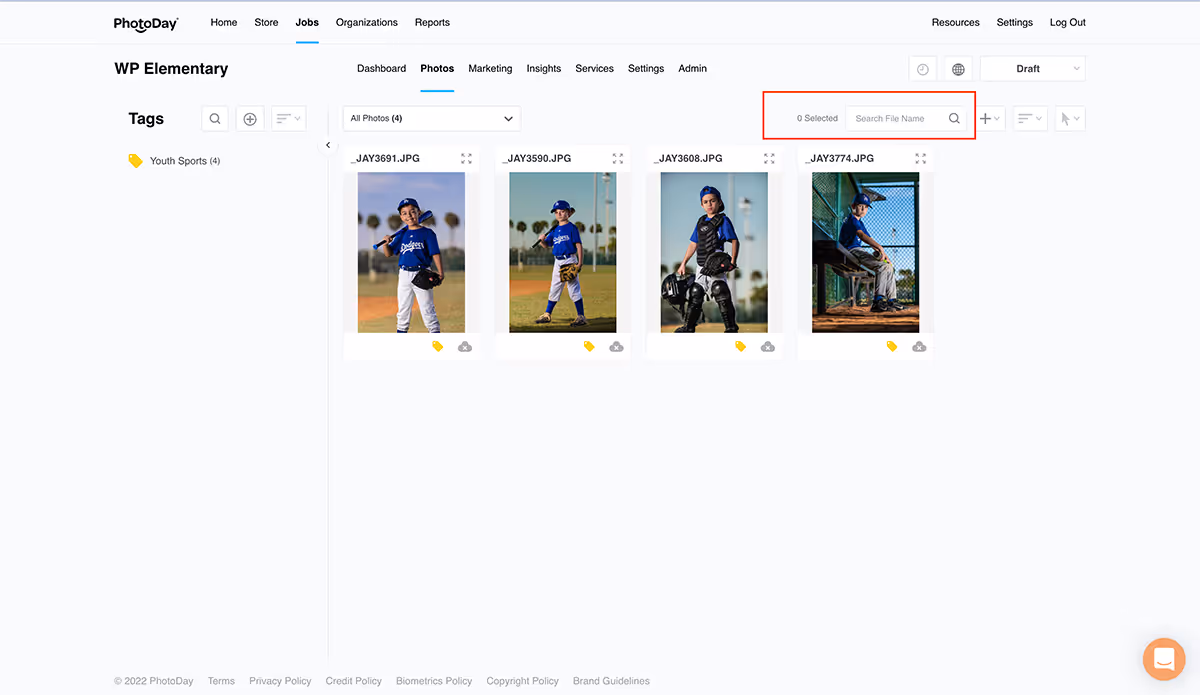Viewport: 1200px width, 695px height.
Task: Switch to the Marketing tab
Action: click(490, 69)
